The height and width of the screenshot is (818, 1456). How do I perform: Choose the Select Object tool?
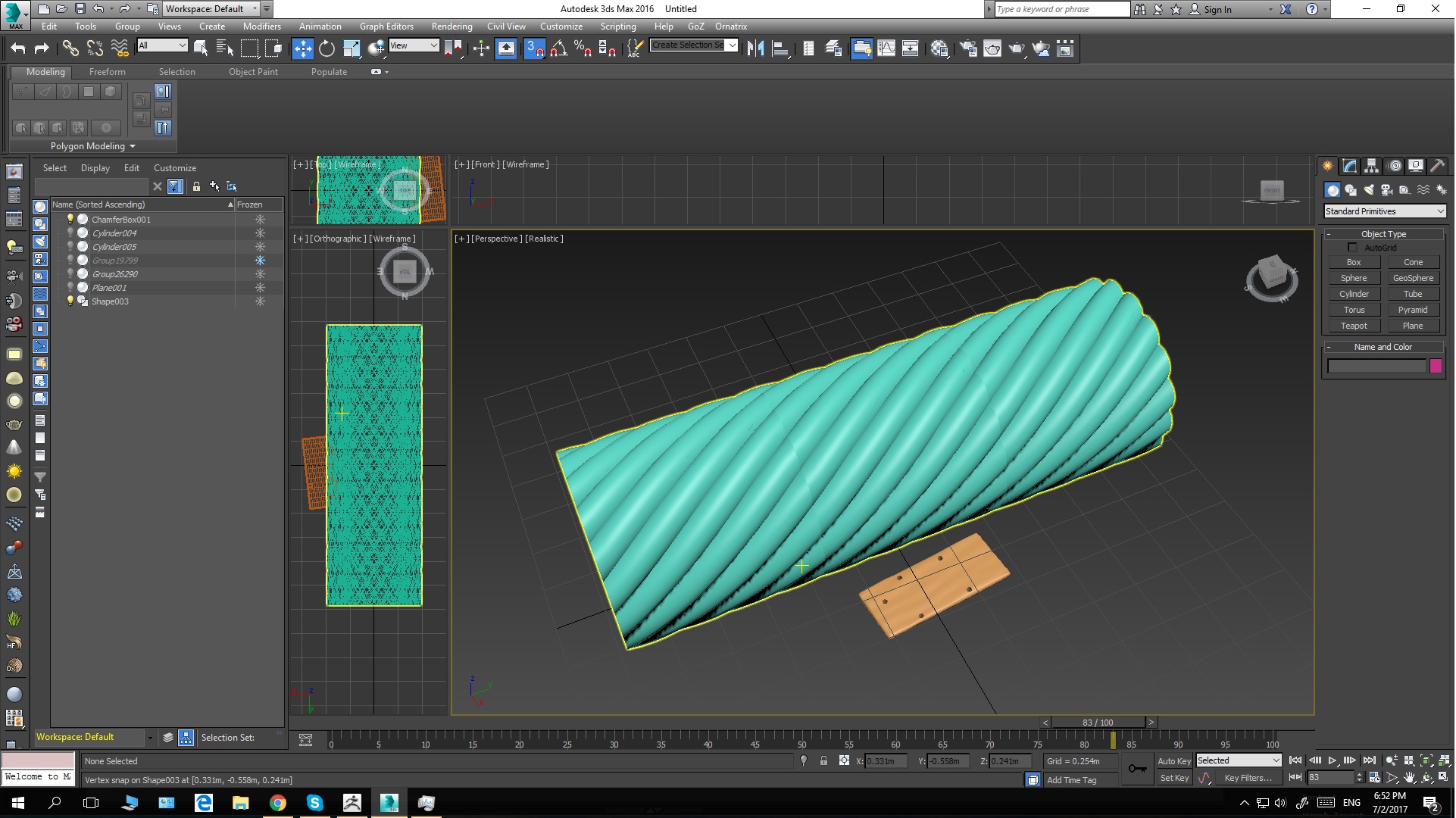pos(201,48)
